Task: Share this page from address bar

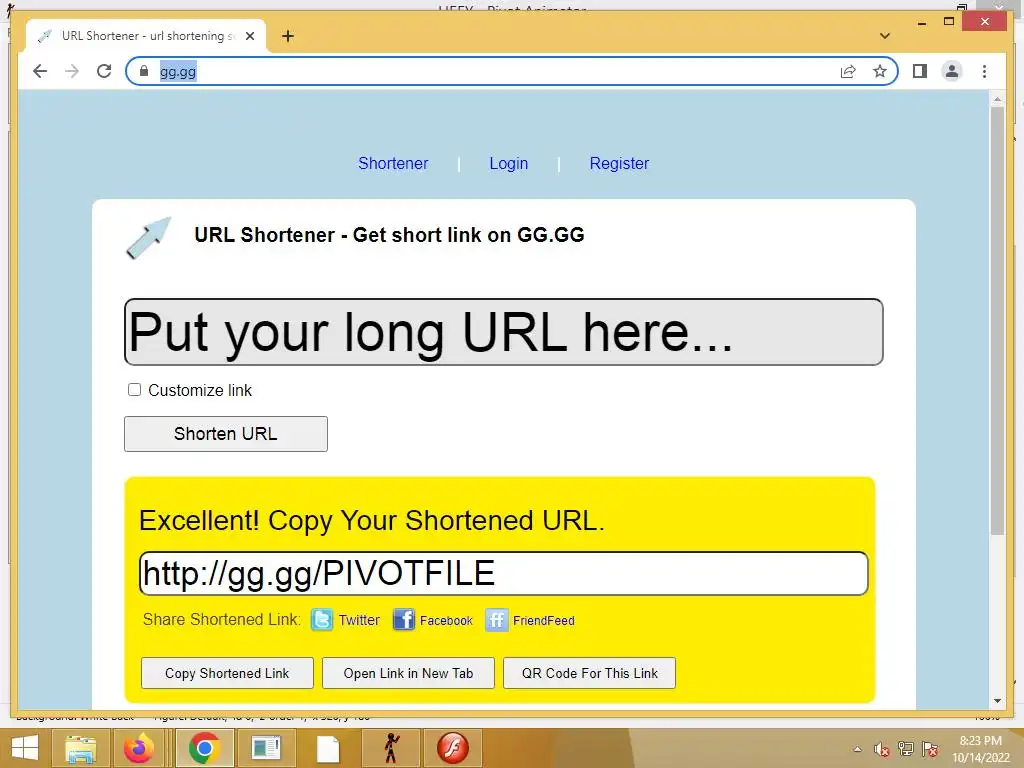Action: coord(848,71)
